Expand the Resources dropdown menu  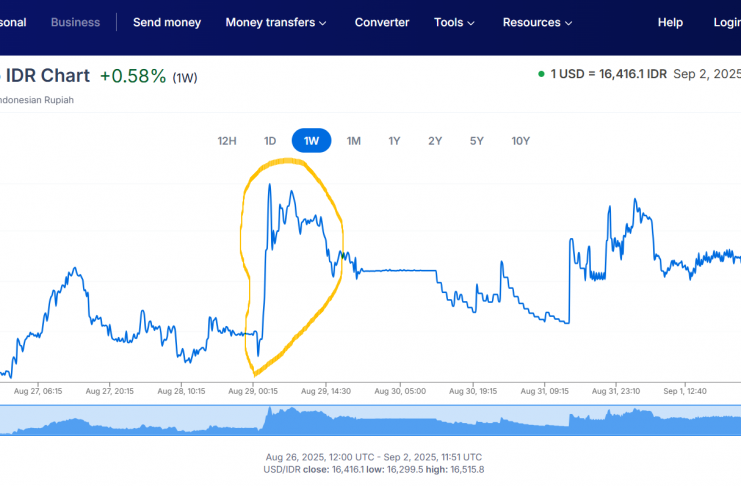(538, 22)
